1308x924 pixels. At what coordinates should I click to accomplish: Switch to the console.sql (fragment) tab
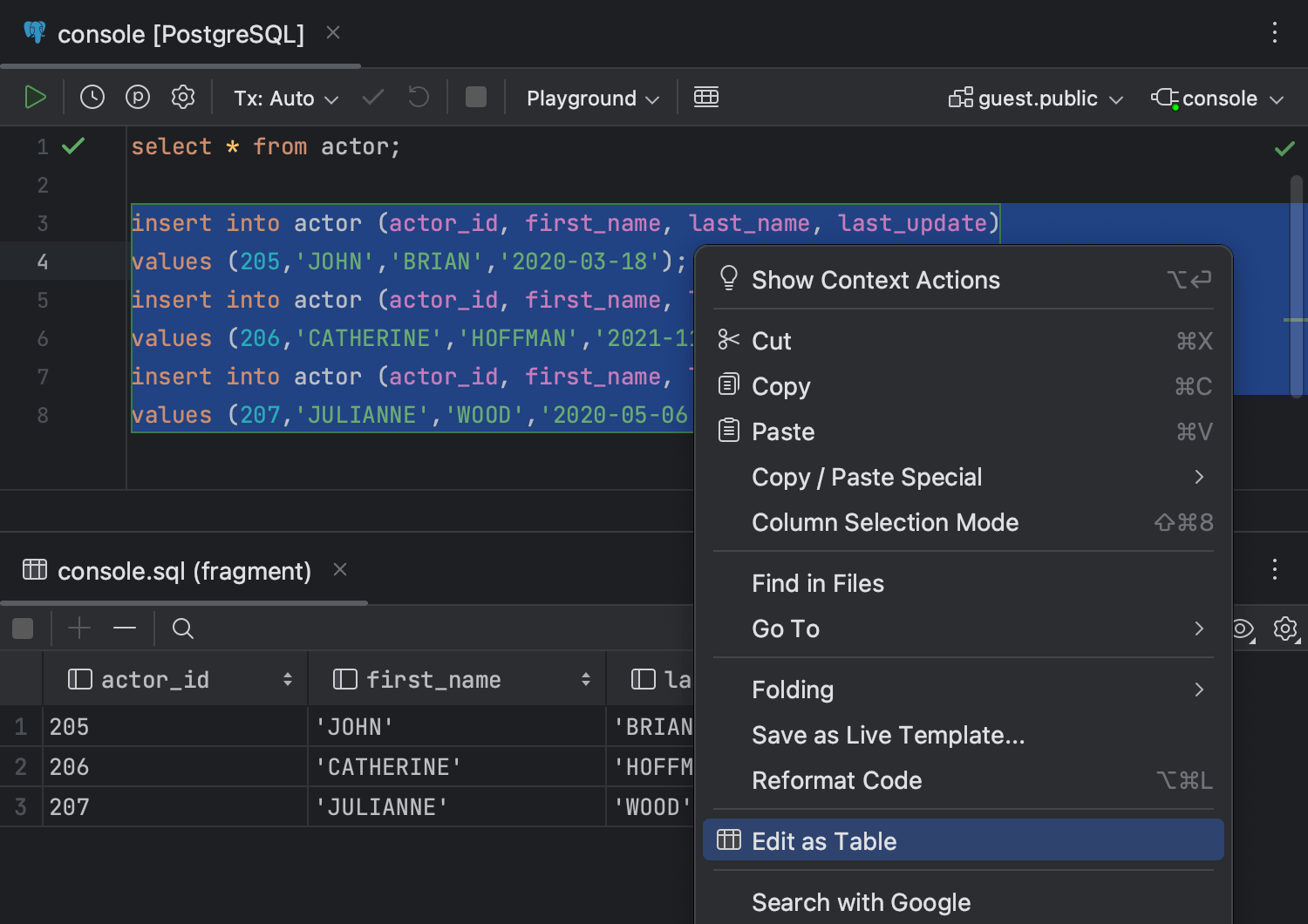184,571
